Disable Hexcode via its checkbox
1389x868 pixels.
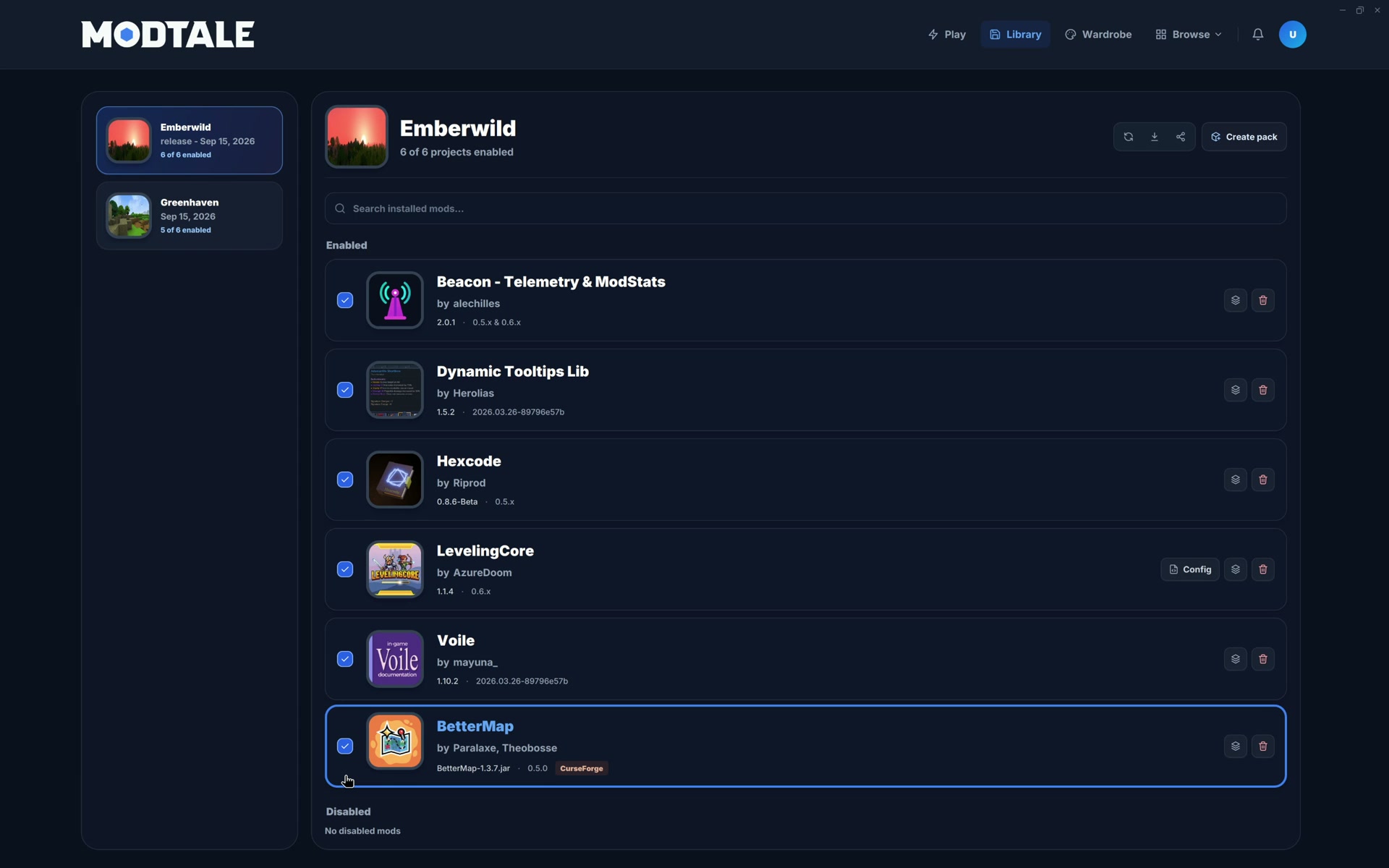[345, 480]
